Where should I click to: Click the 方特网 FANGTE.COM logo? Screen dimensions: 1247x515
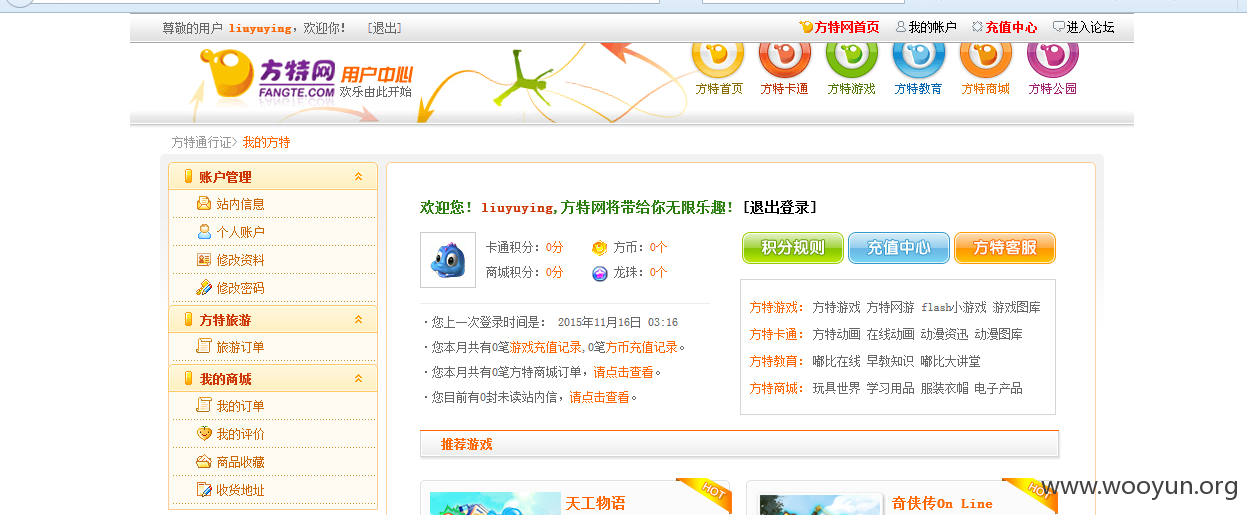[x=267, y=77]
